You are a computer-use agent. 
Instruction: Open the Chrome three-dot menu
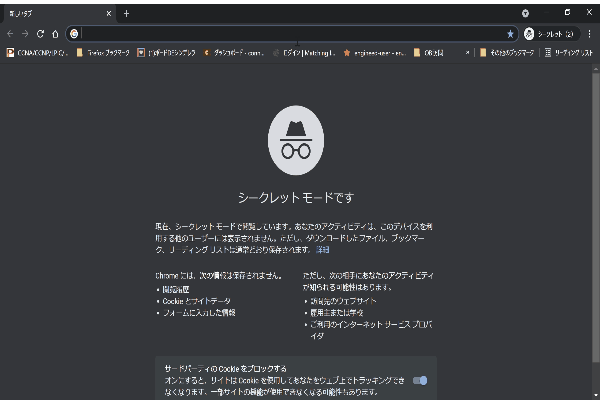point(589,34)
